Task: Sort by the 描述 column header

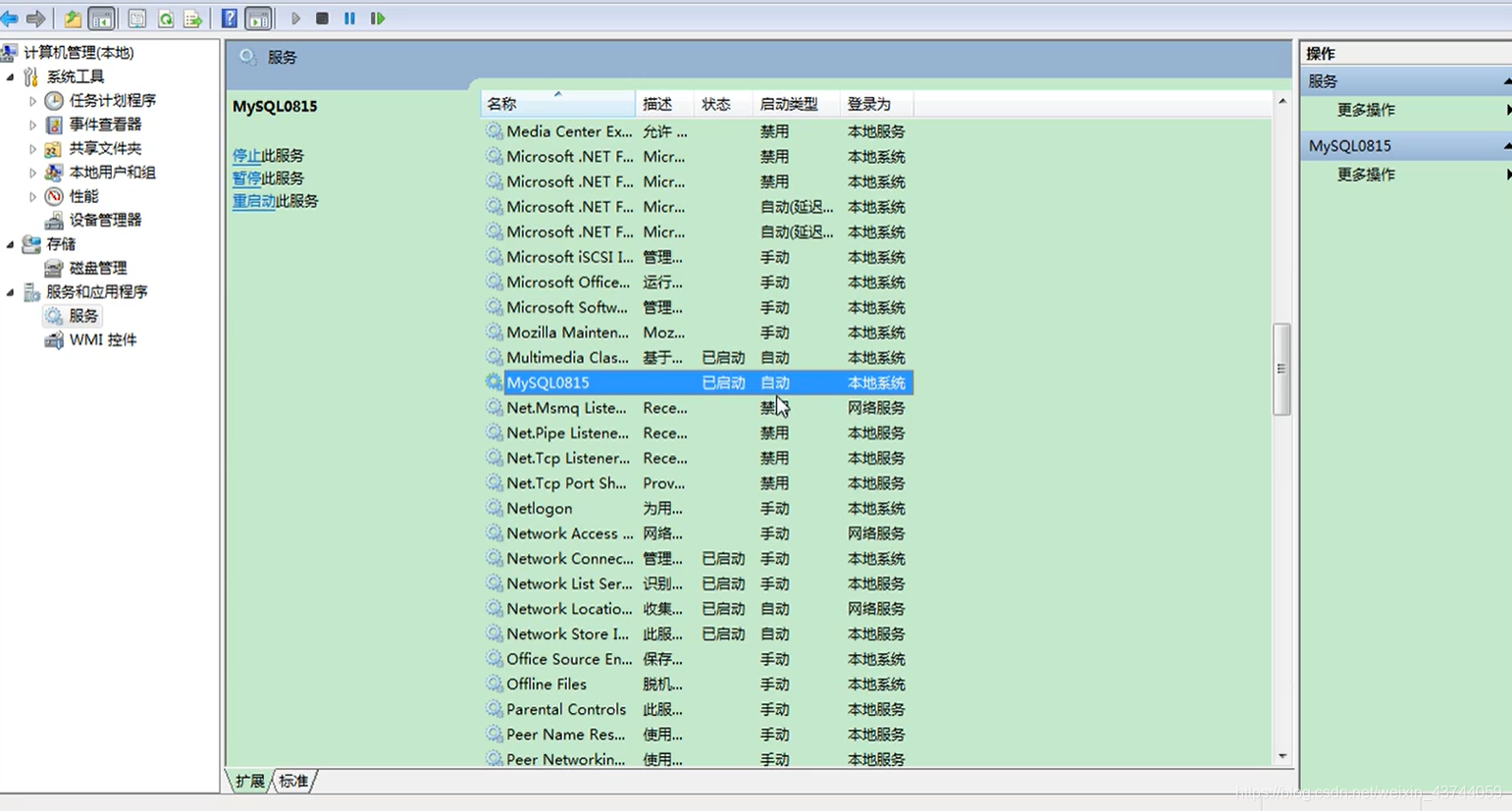Action: [x=664, y=104]
